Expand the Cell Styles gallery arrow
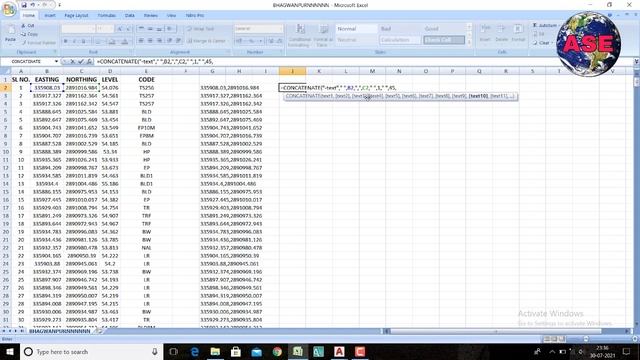Screen dimensions: 640x360 [x=469, y=42]
